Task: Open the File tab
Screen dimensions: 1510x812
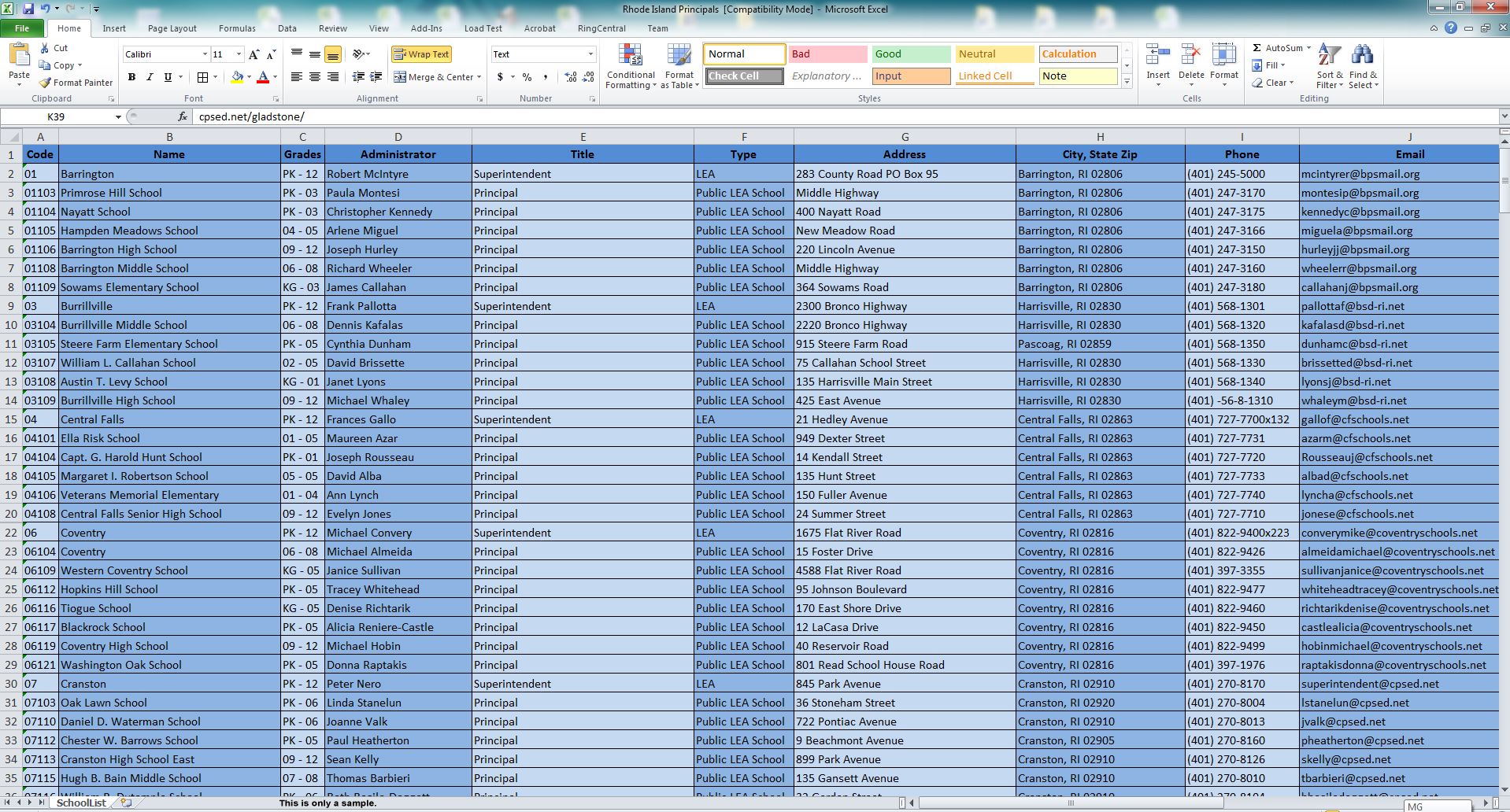Action: (x=22, y=28)
